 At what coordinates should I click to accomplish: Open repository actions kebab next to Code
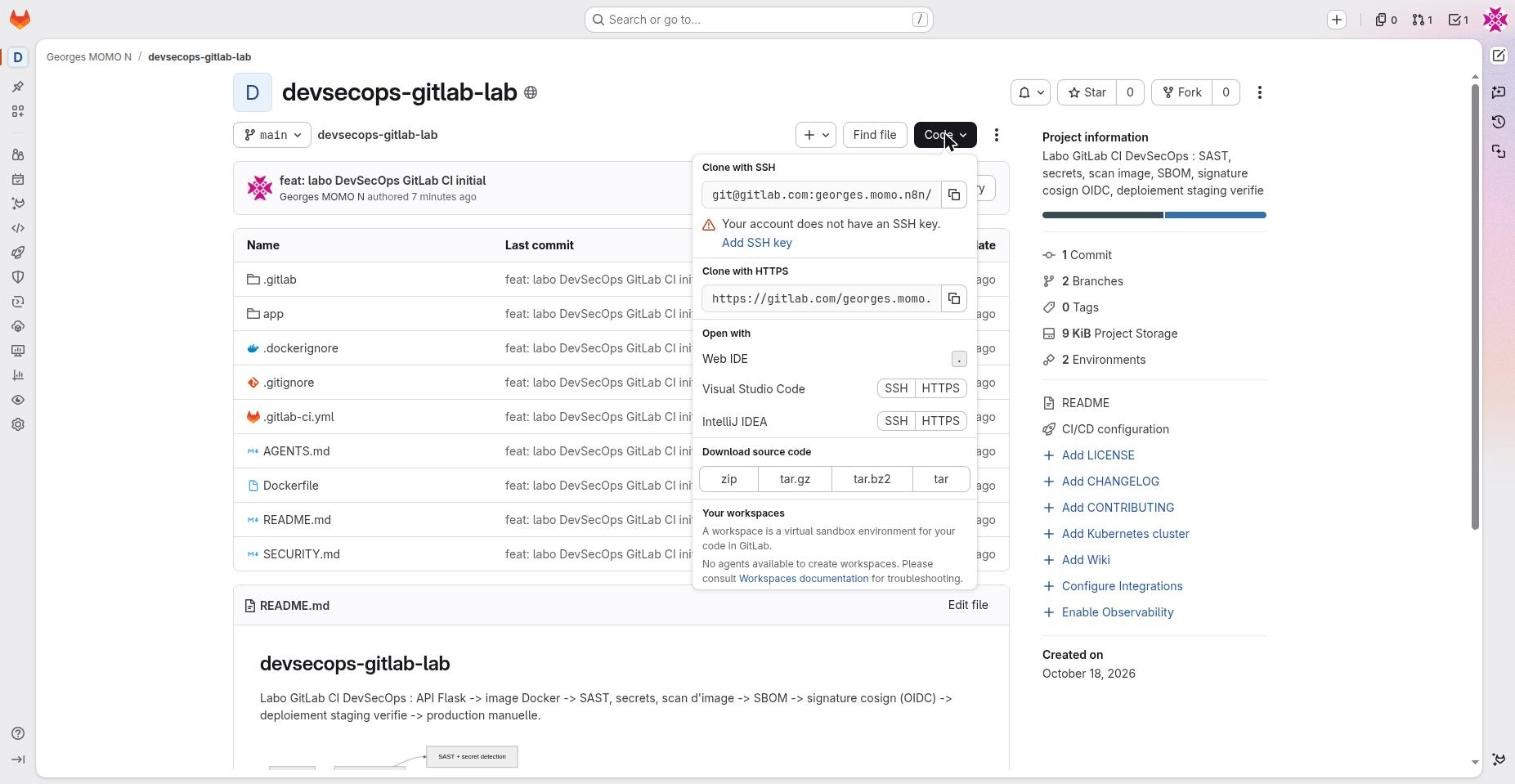pyautogui.click(x=996, y=135)
